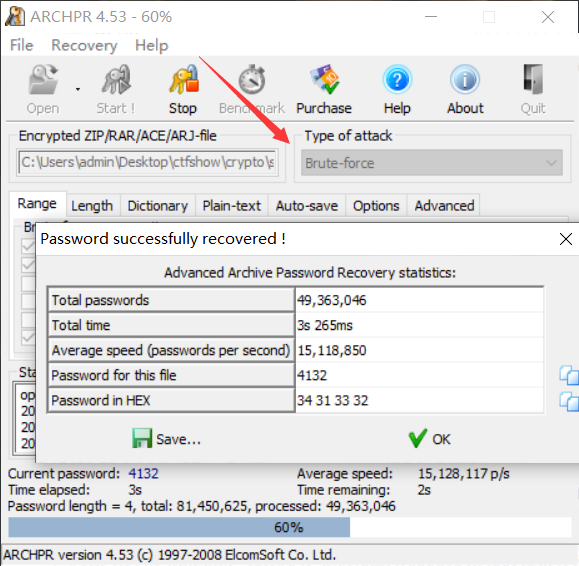
Task: Click the Open toolbar icon
Action: point(44,79)
